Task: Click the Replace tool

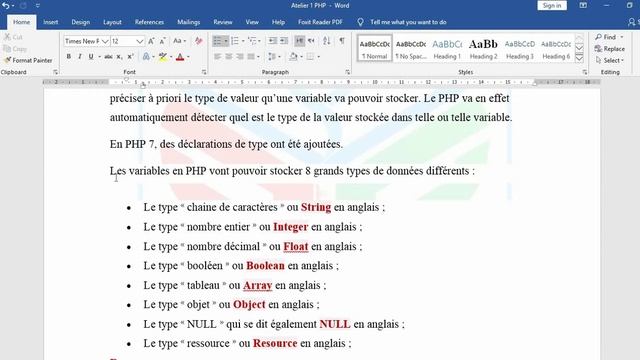Action: (610, 49)
